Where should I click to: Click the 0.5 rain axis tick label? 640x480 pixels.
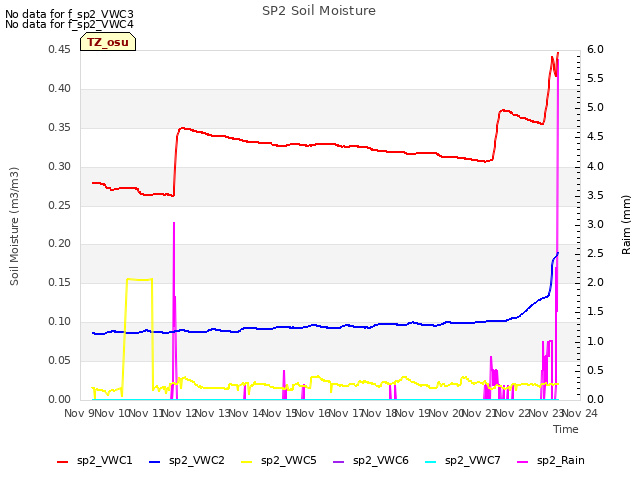click(595, 370)
